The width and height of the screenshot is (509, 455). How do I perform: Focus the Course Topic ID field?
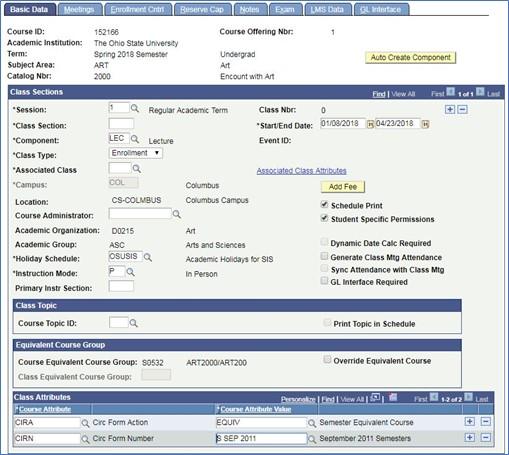pos(119,322)
